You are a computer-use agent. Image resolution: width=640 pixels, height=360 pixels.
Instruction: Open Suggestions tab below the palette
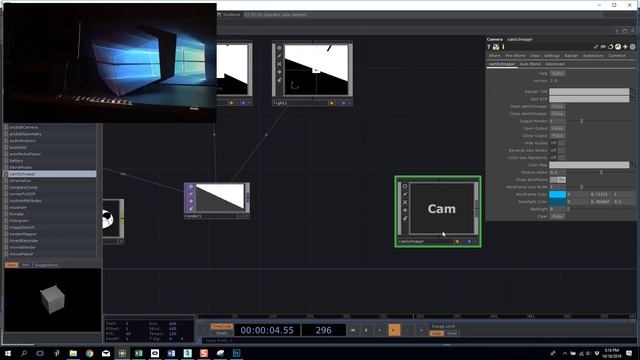pos(46,265)
